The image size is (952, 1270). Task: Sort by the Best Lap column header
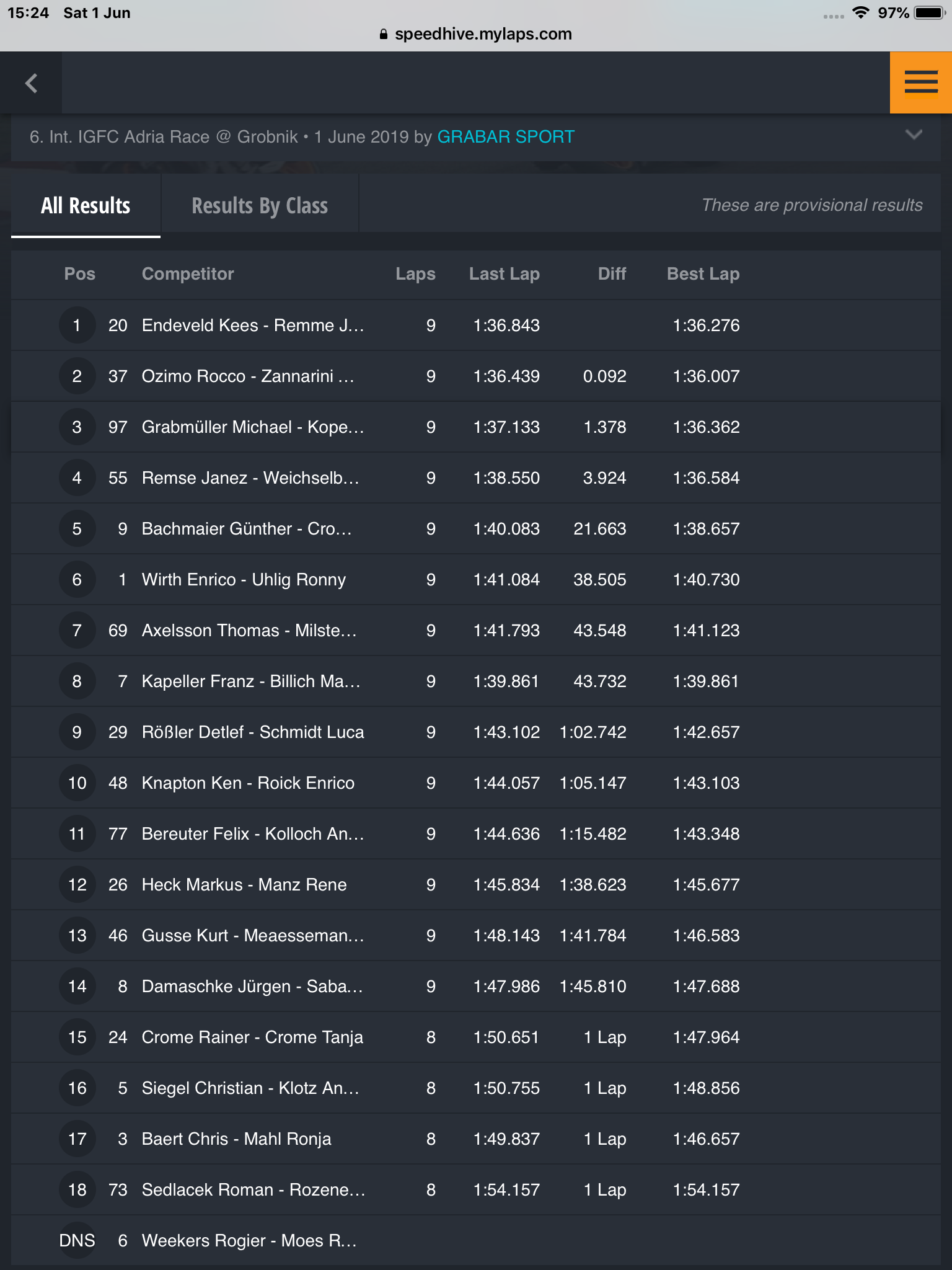click(x=703, y=274)
